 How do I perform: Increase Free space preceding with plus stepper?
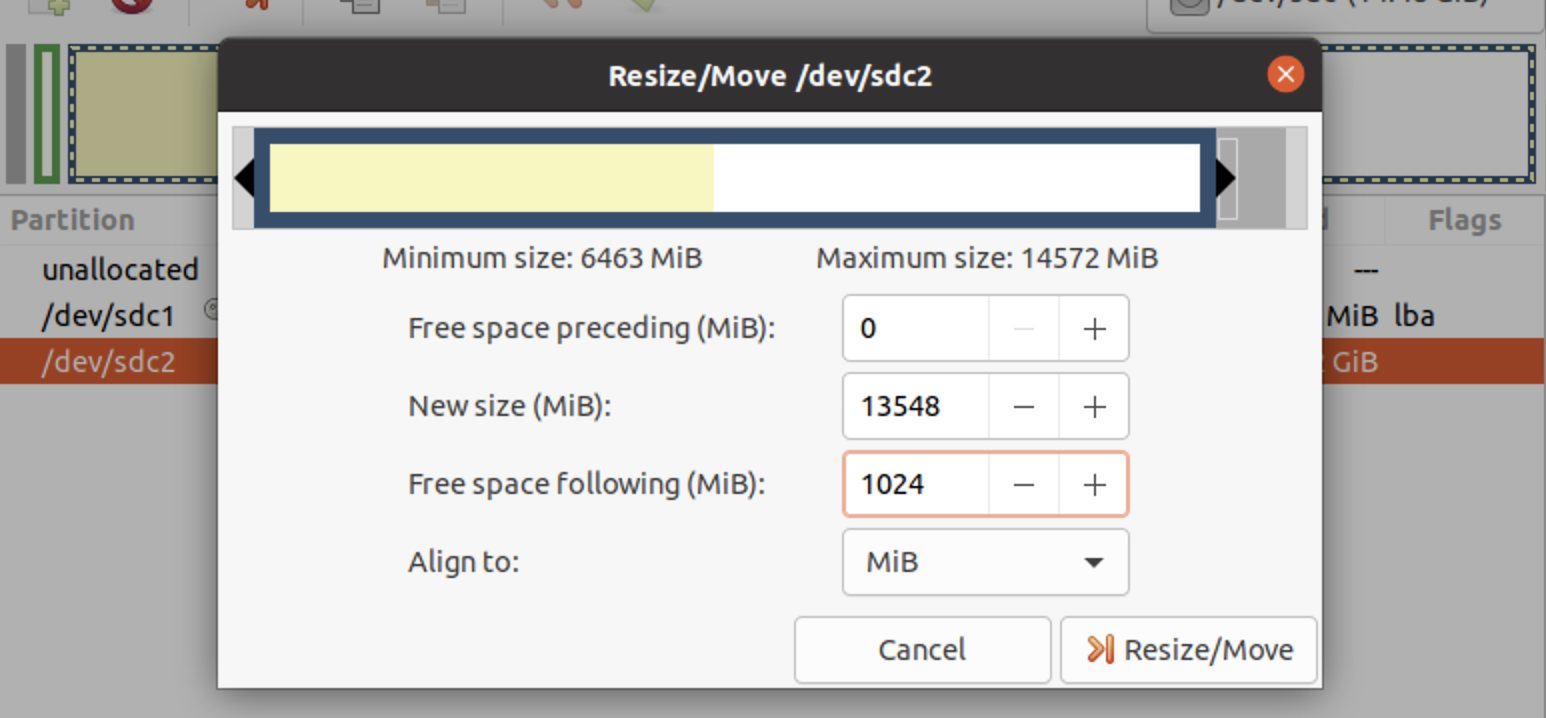click(1093, 328)
